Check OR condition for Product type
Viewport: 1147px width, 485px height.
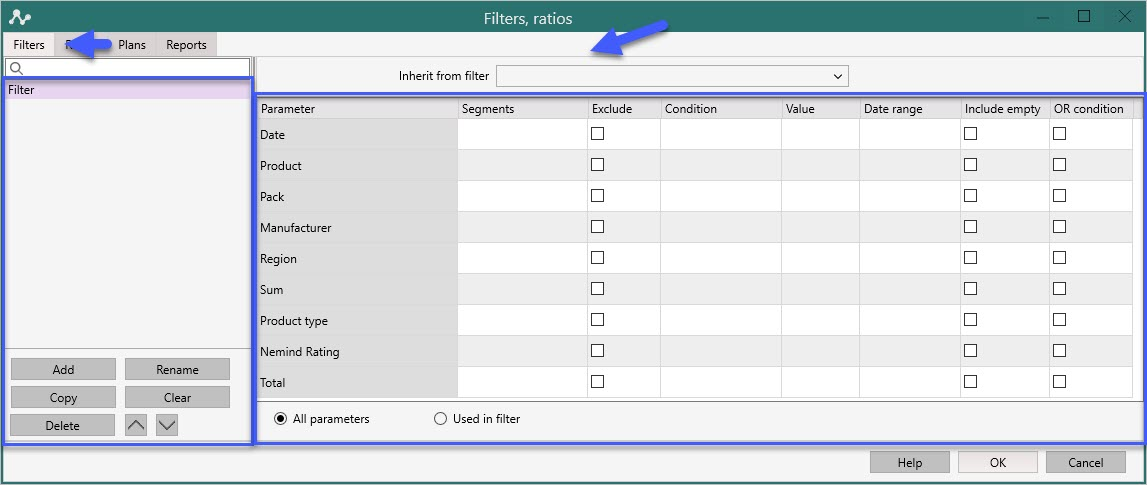click(1059, 320)
